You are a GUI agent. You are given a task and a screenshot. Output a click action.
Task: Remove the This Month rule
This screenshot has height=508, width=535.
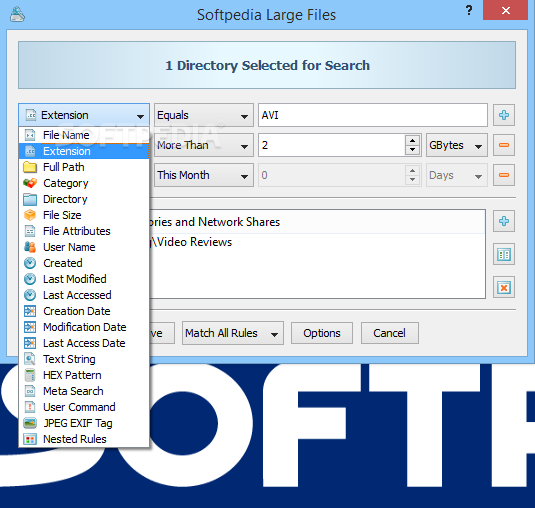(504, 175)
